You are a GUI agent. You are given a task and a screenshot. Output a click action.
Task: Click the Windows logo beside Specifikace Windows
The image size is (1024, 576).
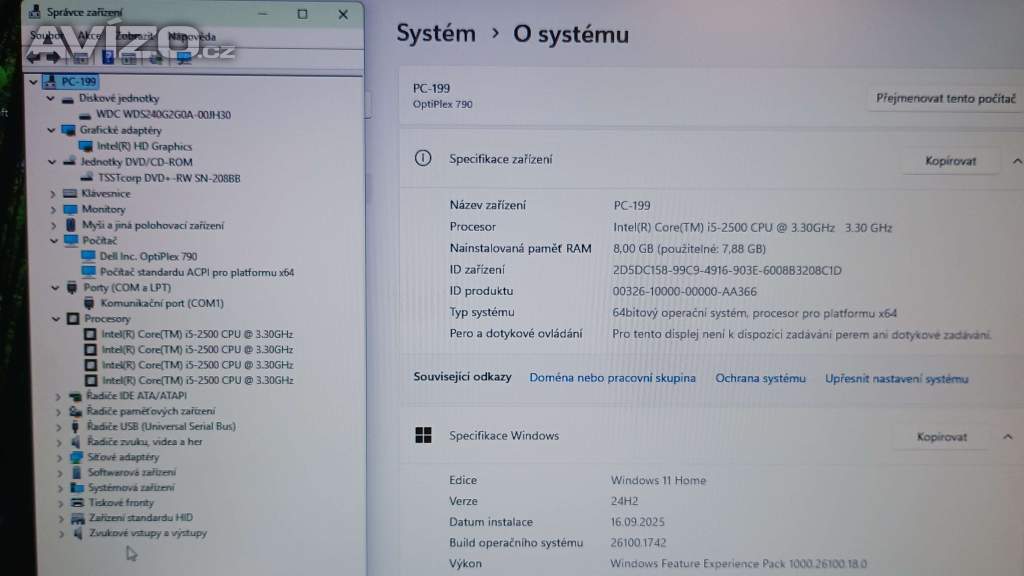pyautogui.click(x=423, y=435)
